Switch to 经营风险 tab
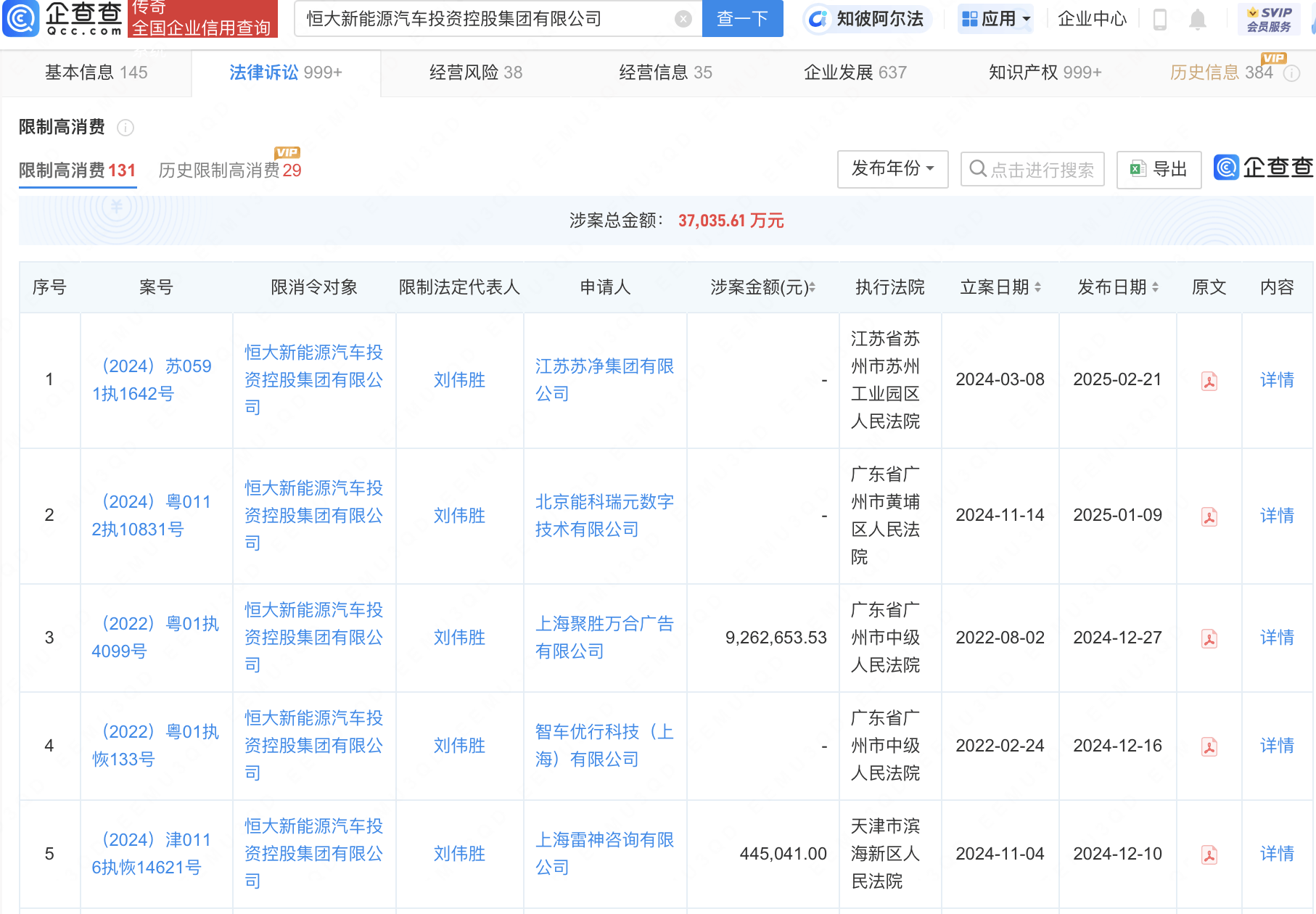The height and width of the screenshot is (914, 1316). coord(476,73)
